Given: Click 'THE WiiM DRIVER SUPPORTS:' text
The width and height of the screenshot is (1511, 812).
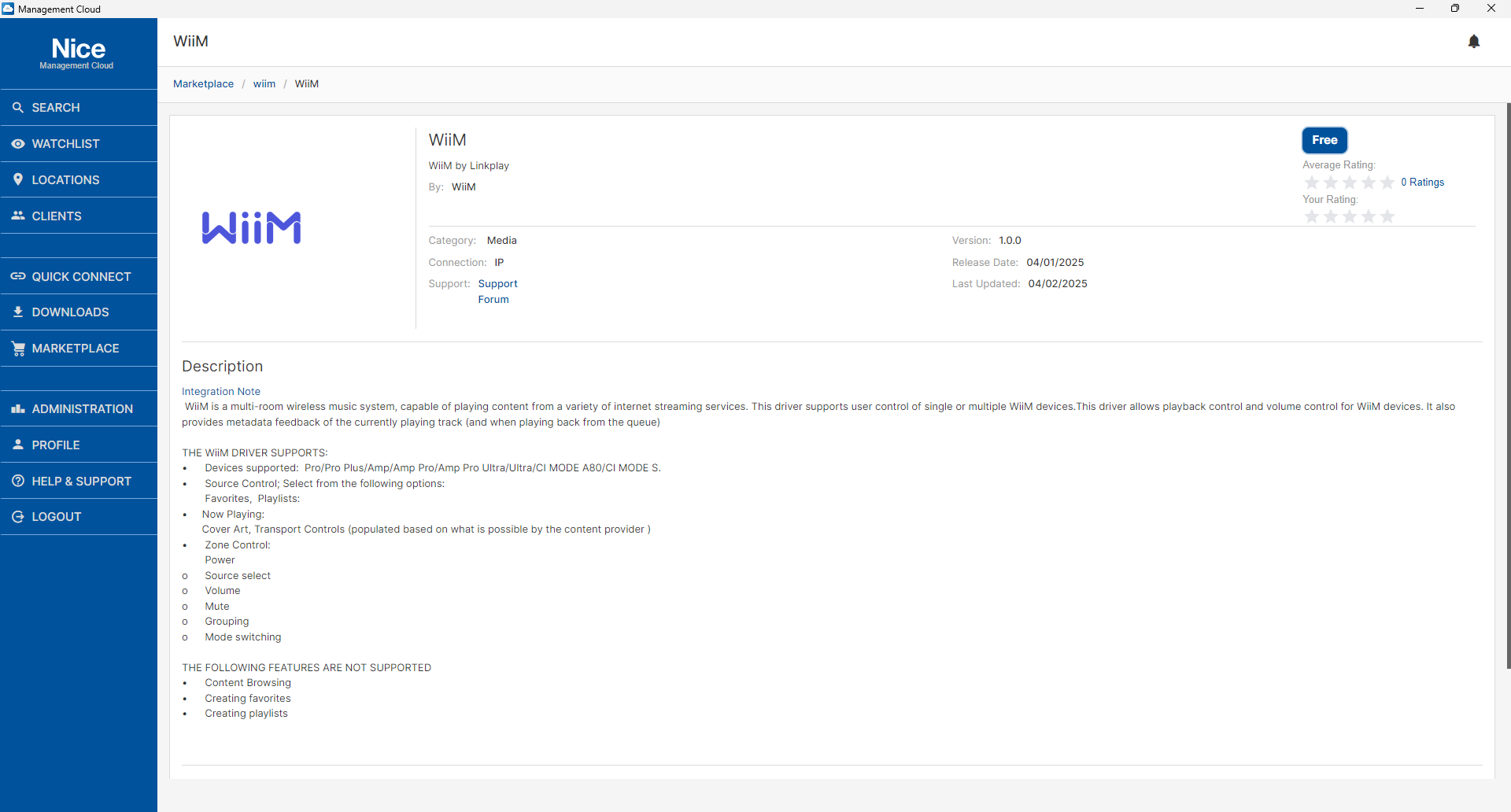Looking at the screenshot, I should pos(255,452).
